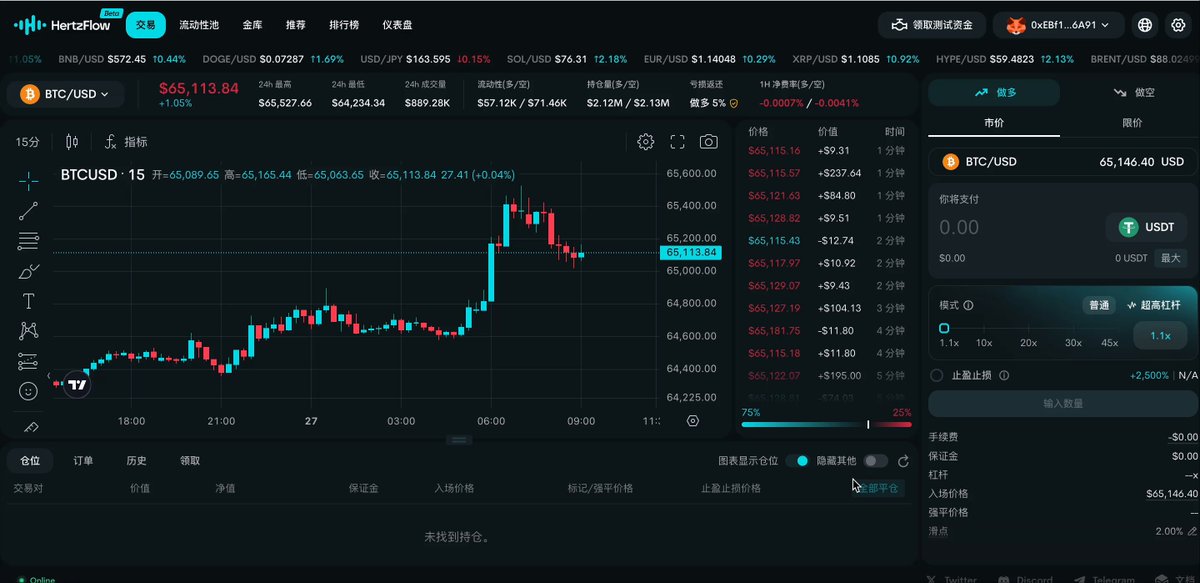Image resolution: width=1200 pixels, height=583 pixels.
Task: Take a chart snapshot with camera icon
Action: coord(708,142)
